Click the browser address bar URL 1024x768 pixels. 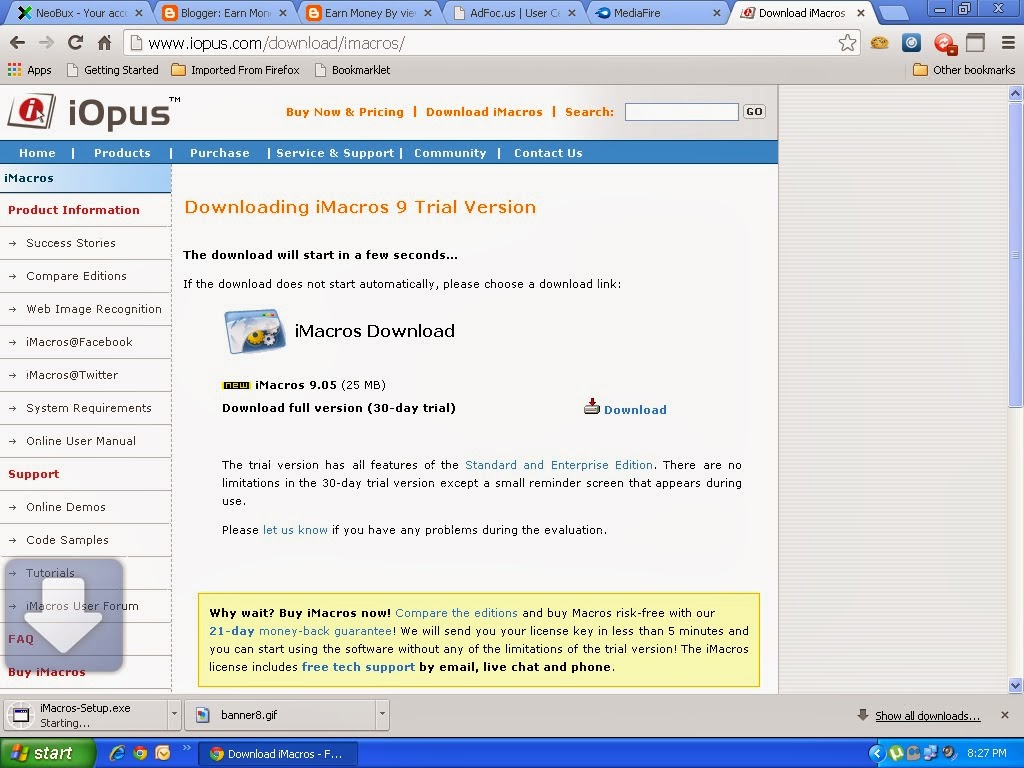pos(276,43)
